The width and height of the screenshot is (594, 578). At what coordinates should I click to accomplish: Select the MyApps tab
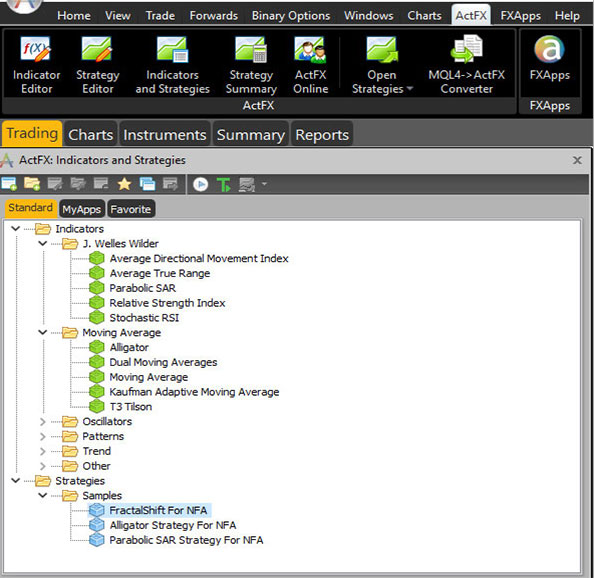pos(82,209)
